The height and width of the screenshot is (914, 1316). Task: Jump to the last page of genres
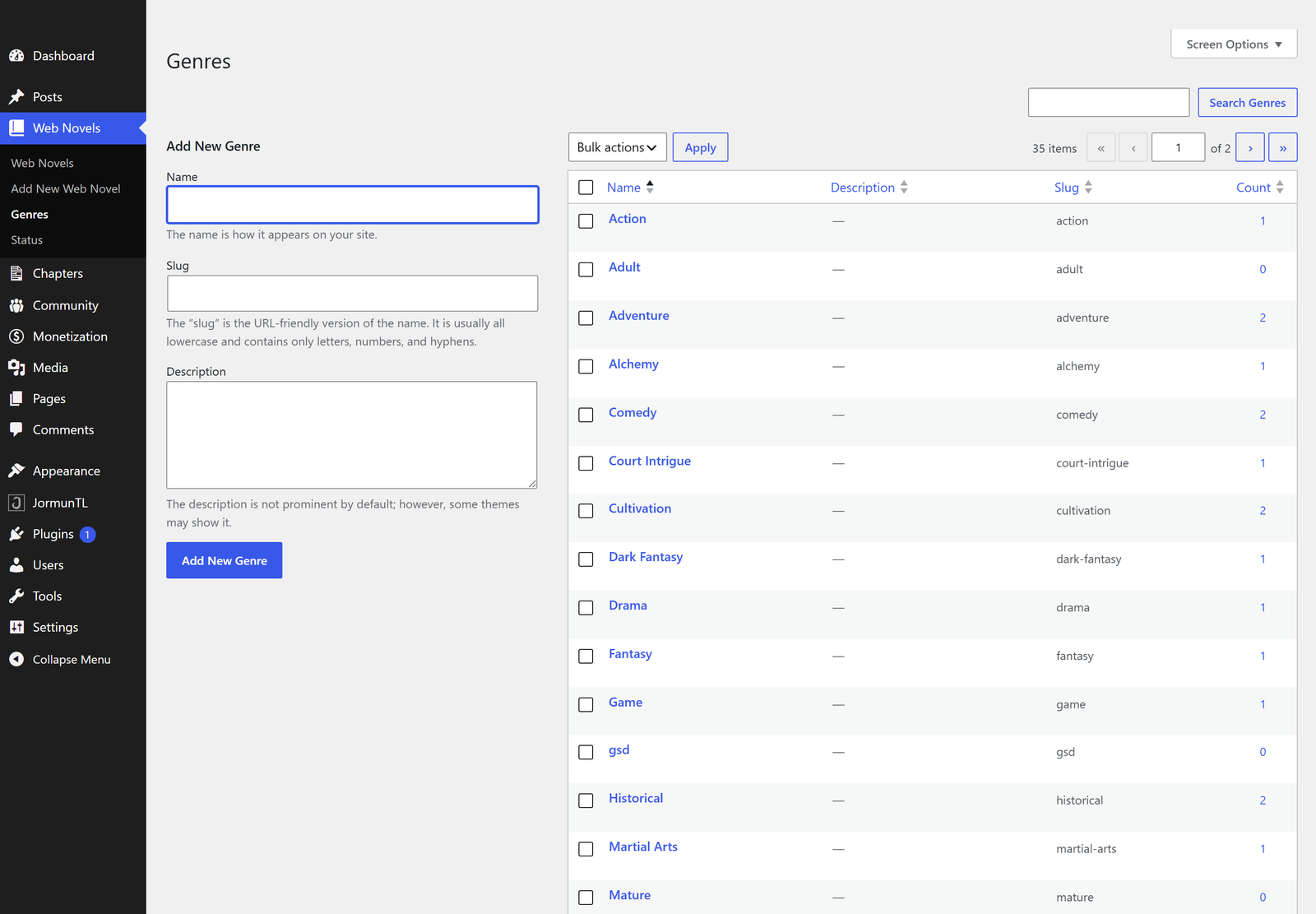click(1283, 148)
